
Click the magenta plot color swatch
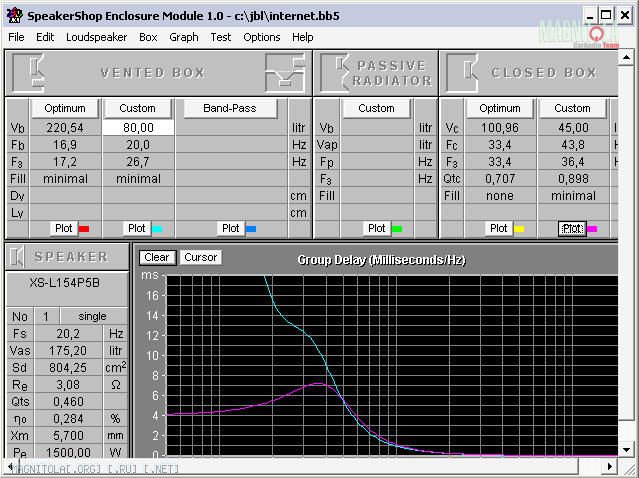click(x=592, y=229)
